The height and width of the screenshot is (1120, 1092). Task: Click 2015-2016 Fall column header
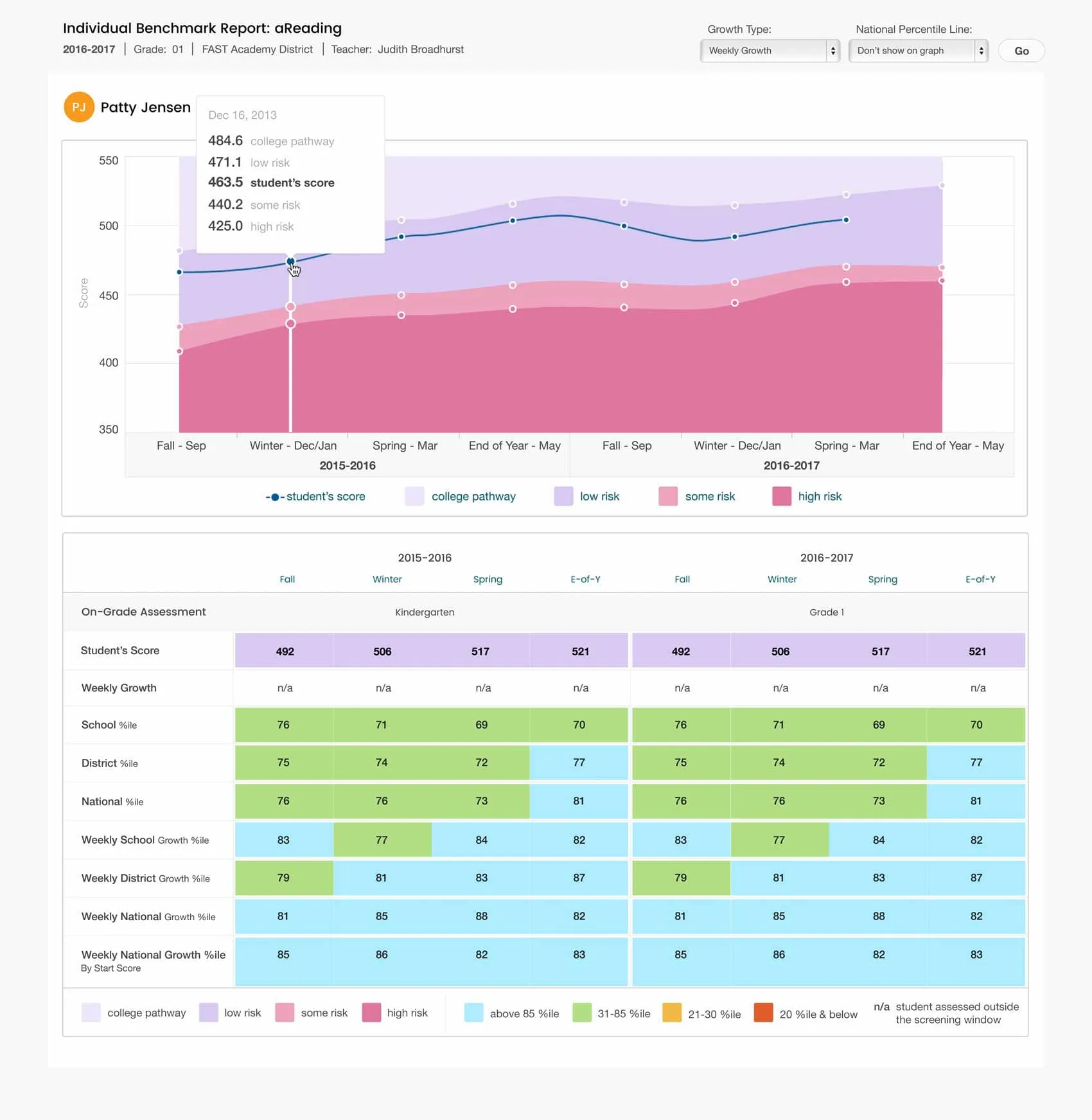(287, 579)
